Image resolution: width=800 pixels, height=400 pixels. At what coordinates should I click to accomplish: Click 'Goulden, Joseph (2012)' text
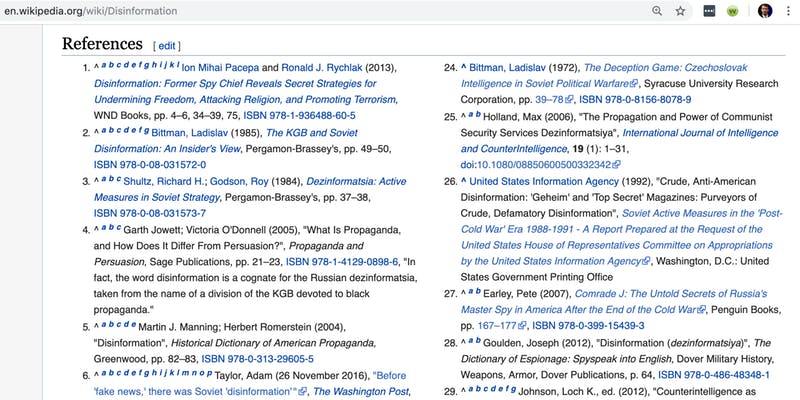[x=536, y=342]
